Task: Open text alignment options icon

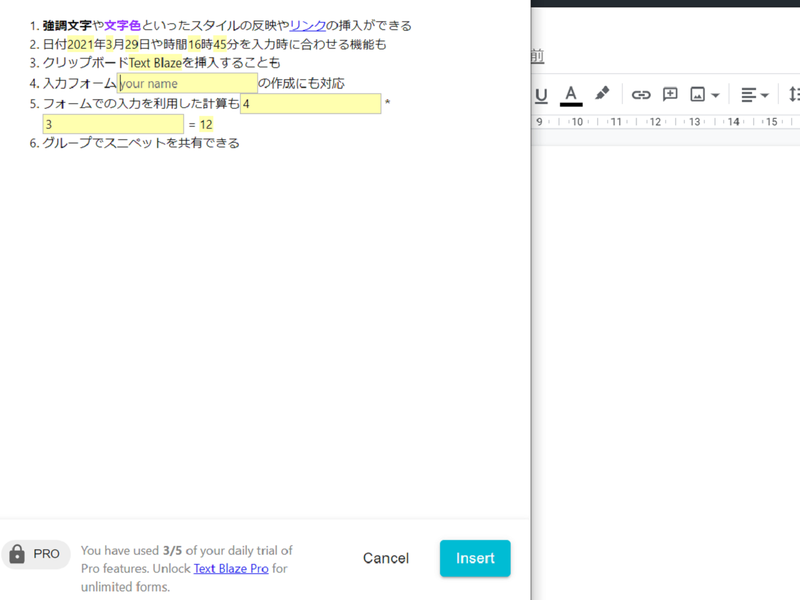Action: tap(750, 94)
